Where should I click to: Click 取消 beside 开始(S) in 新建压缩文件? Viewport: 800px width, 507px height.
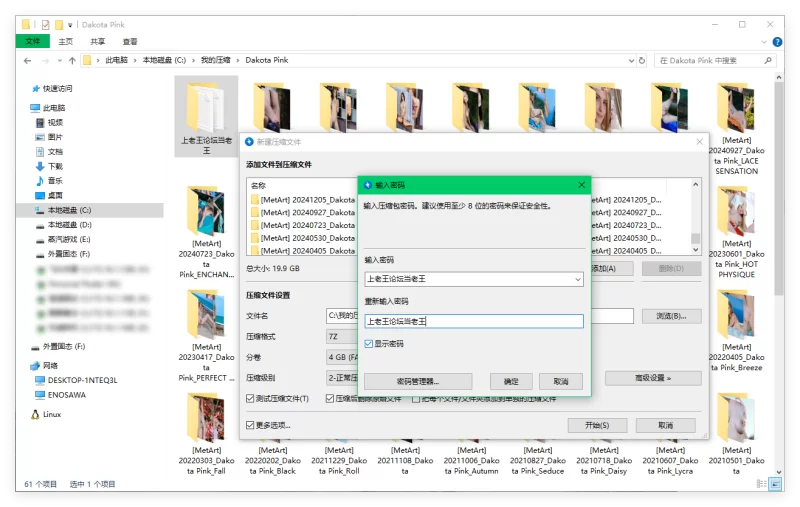coord(665,425)
